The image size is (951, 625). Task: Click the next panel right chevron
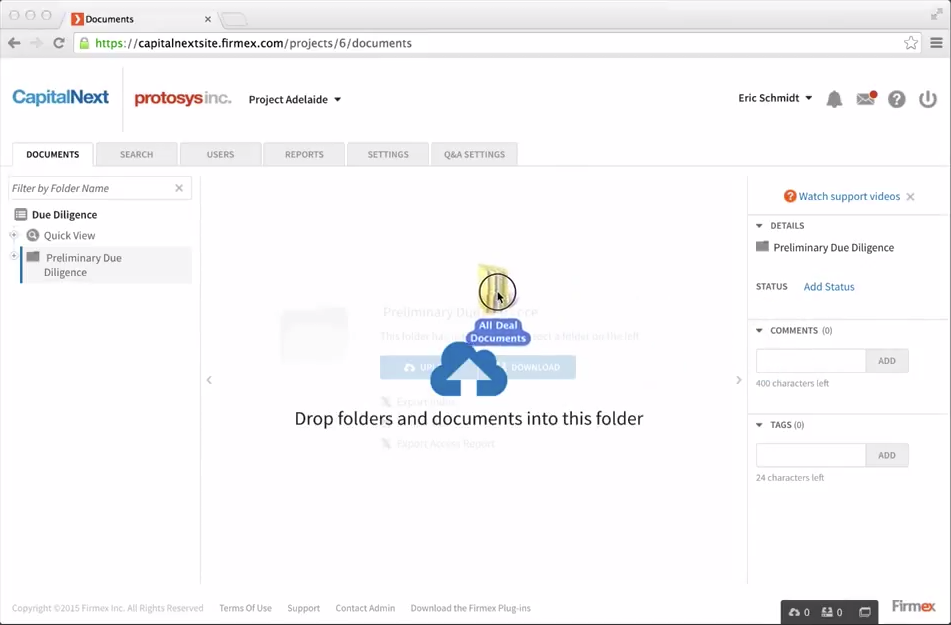[x=738, y=380]
